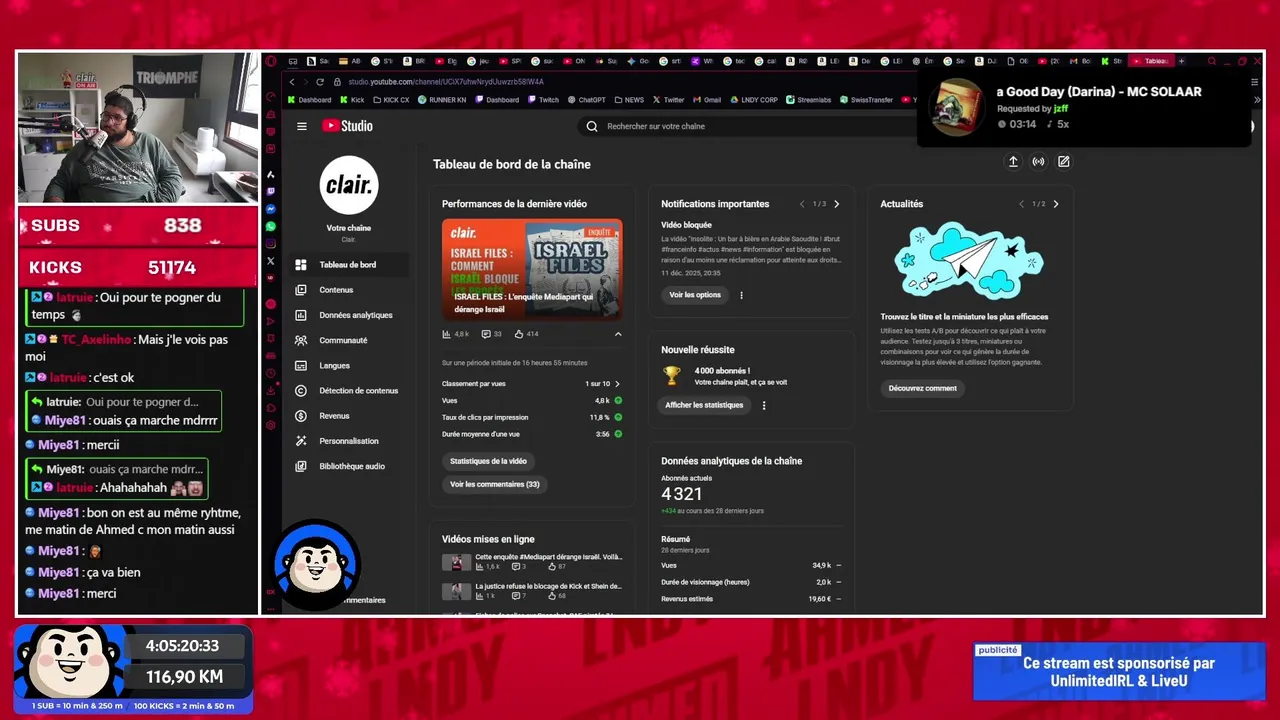
Task: Click the Afficher les statistiques button
Action: [705, 405]
